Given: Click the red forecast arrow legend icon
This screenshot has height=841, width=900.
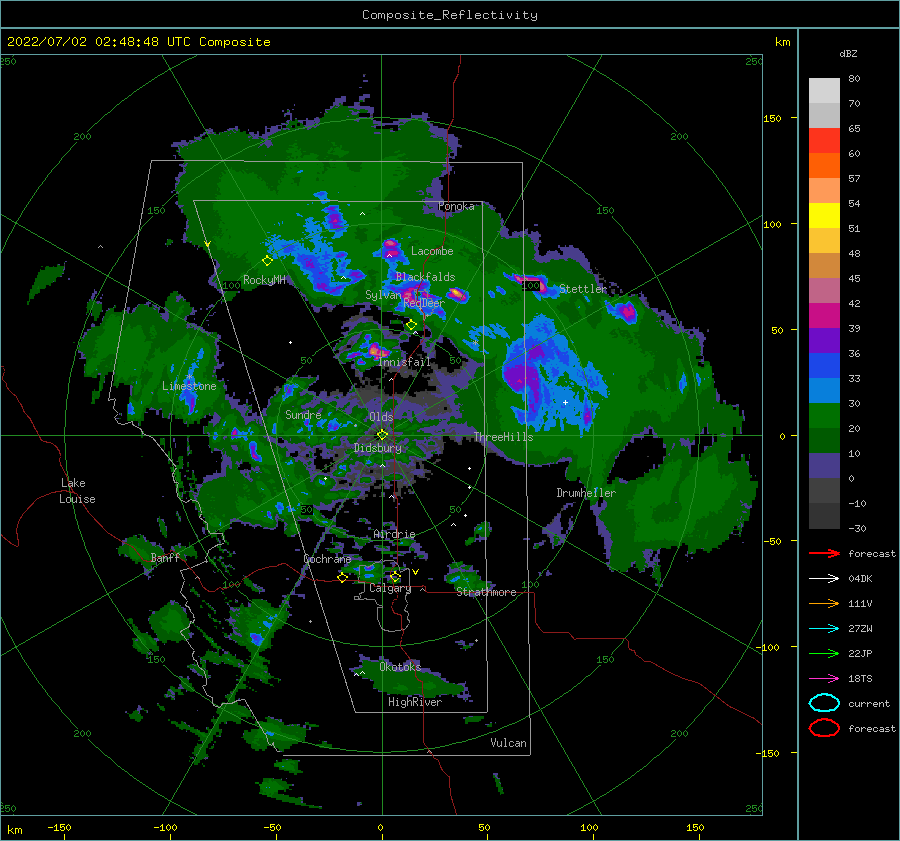Looking at the screenshot, I should coord(824,553).
